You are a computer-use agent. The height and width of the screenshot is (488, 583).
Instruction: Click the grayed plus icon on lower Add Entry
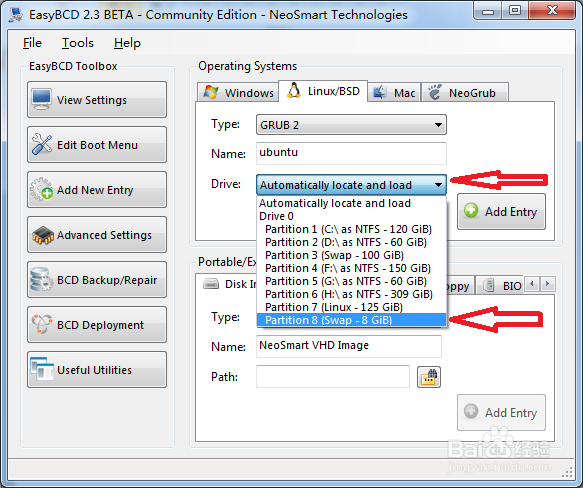[471, 411]
